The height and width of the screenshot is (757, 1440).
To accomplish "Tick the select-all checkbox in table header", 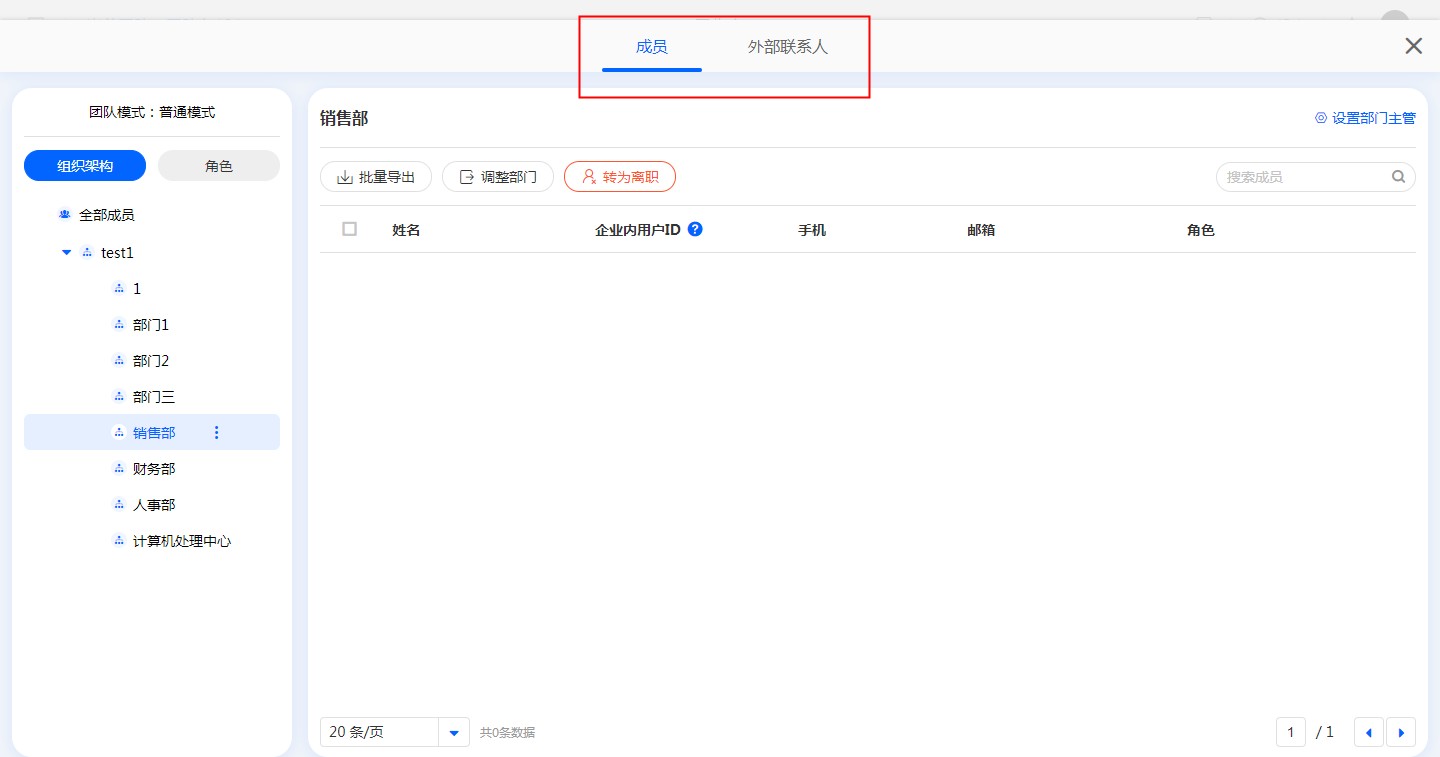I will pyautogui.click(x=349, y=229).
